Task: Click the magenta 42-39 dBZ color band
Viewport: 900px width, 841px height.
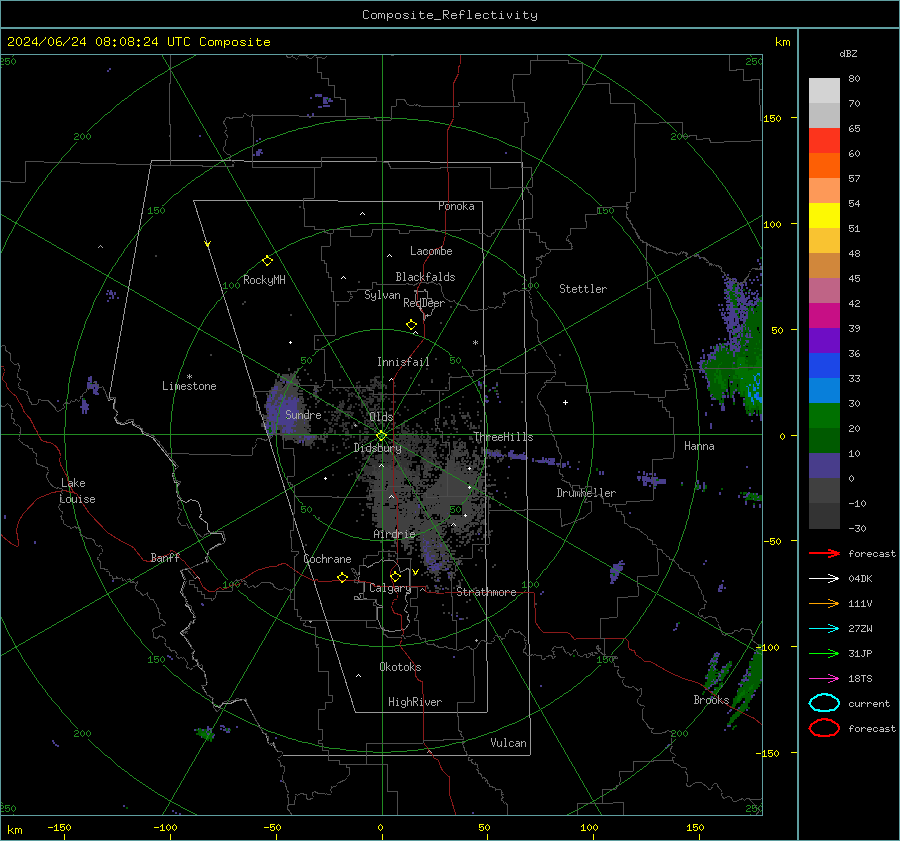Action: coord(824,316)
